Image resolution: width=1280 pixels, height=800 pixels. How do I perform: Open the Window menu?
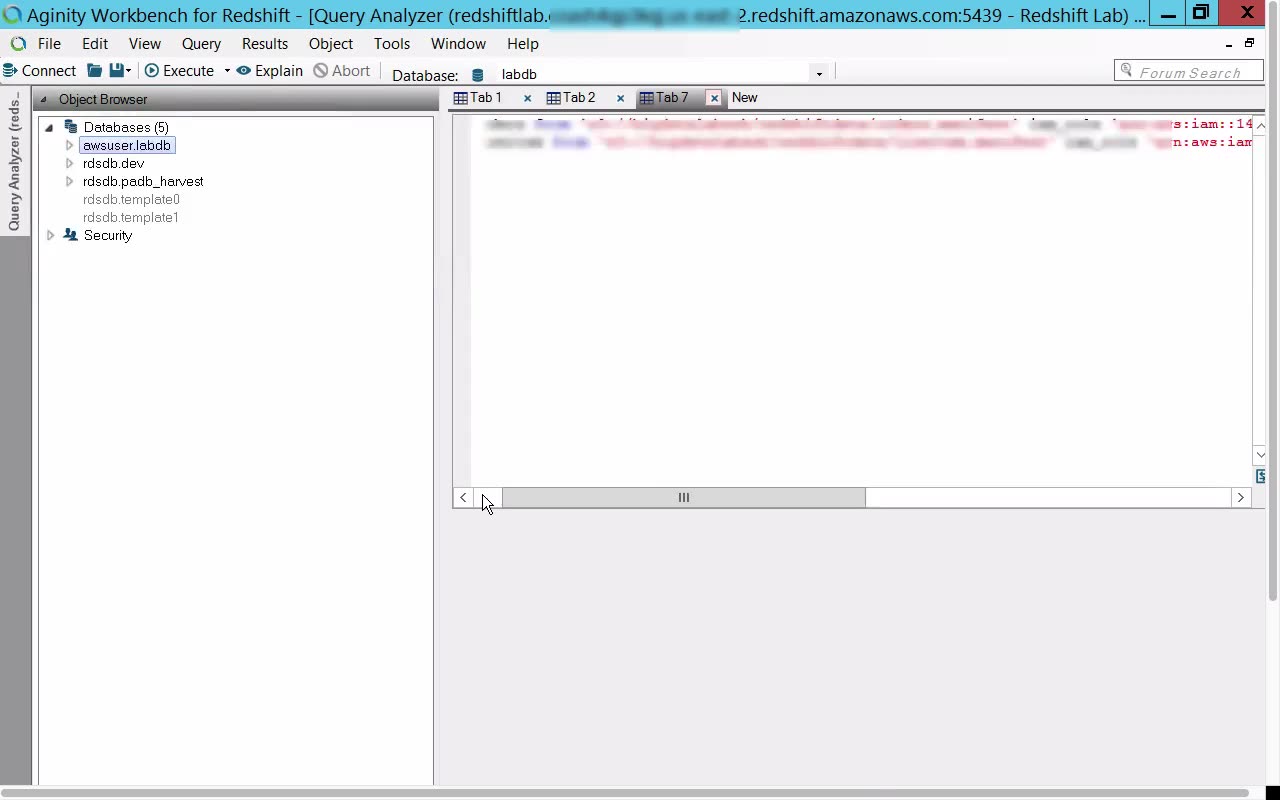[x=458, y=44]
